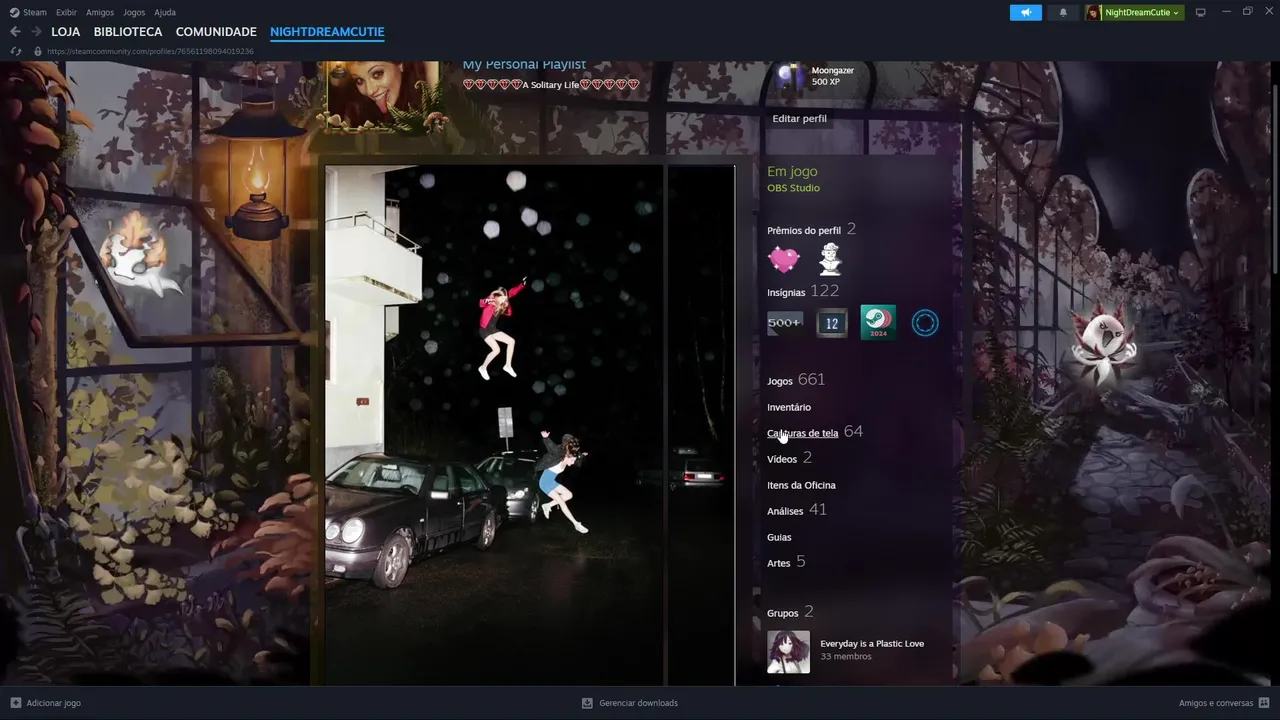Open Itens da Oficina link
The image size is (1280, 720).
pyautogui.click(x=801, y=485)
